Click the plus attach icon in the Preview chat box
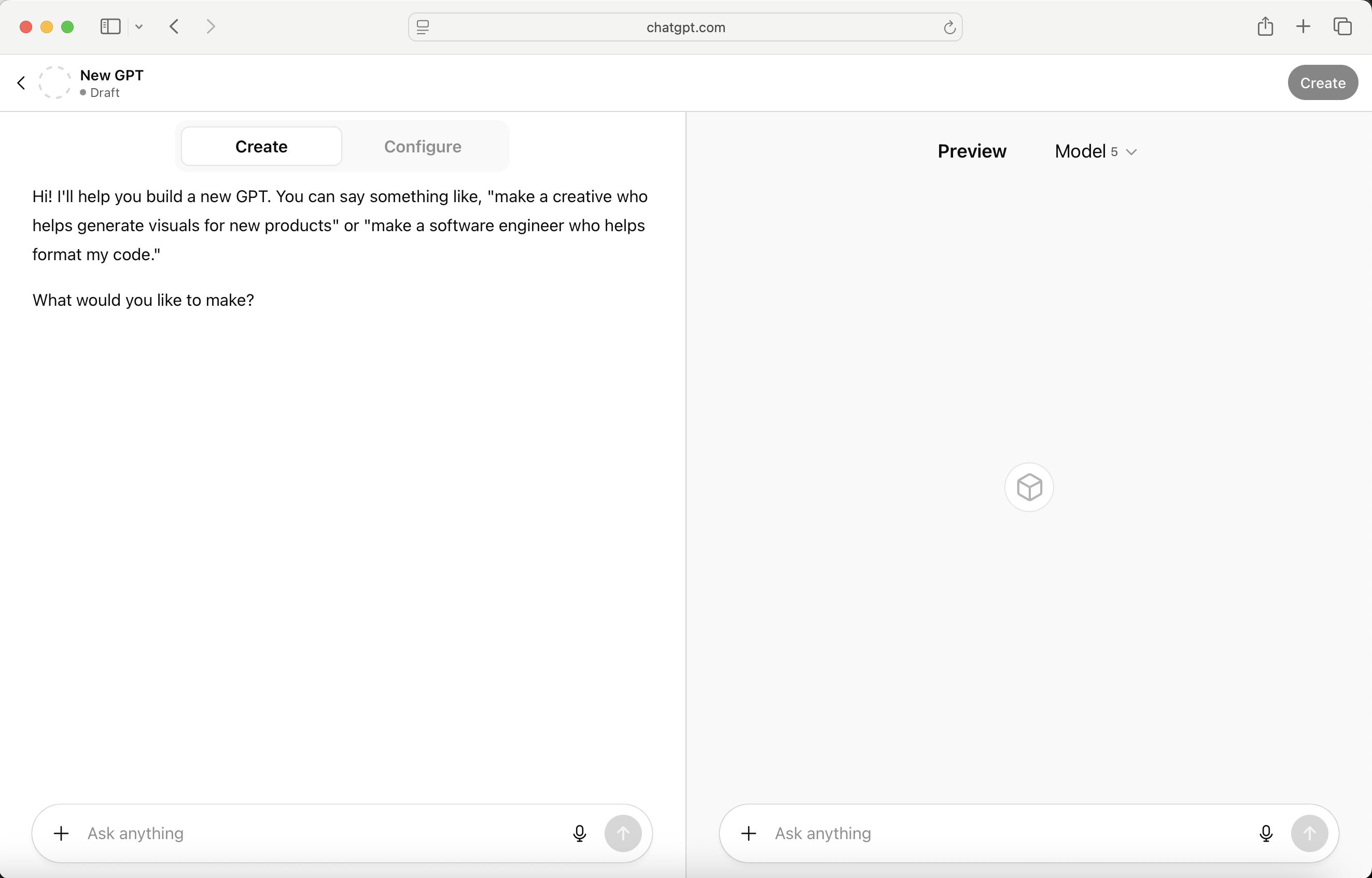This screenshot has width=1372, height=878. click(x=749, y=833)
